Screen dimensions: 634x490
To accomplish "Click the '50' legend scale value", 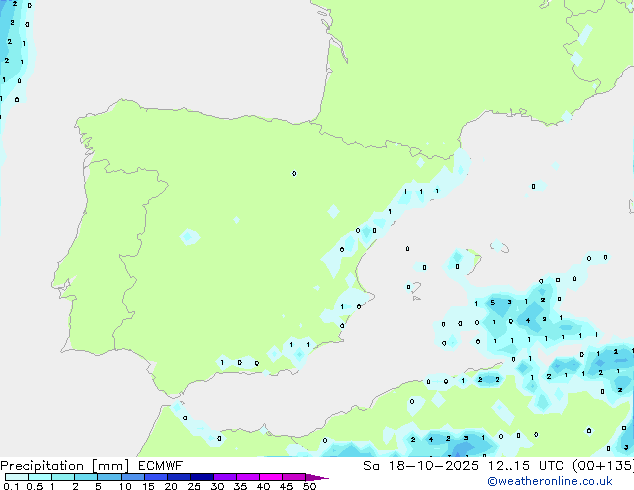I will [x=309, y=486].
